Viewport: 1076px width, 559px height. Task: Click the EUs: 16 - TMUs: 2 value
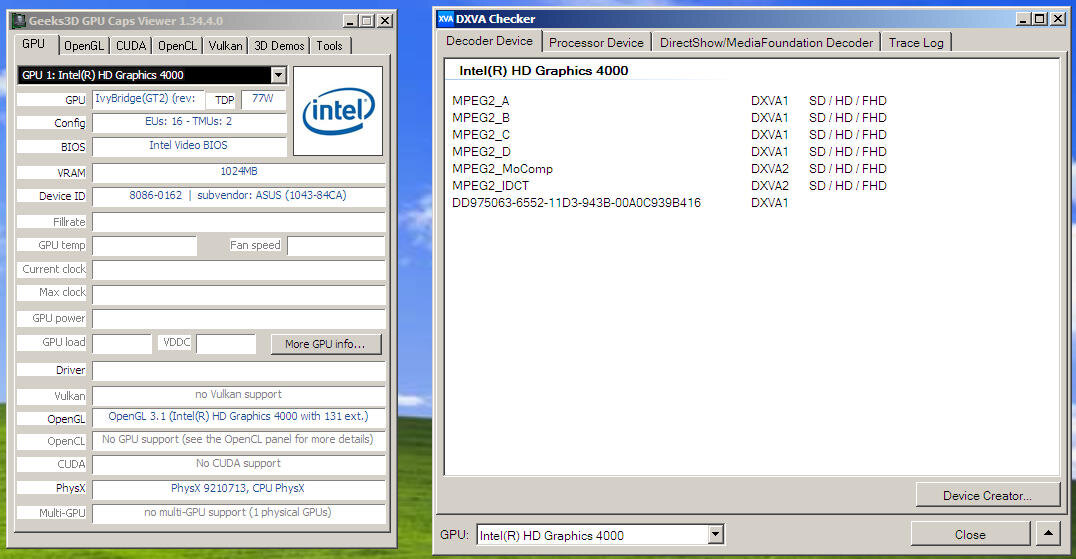[x=189, y=121]
